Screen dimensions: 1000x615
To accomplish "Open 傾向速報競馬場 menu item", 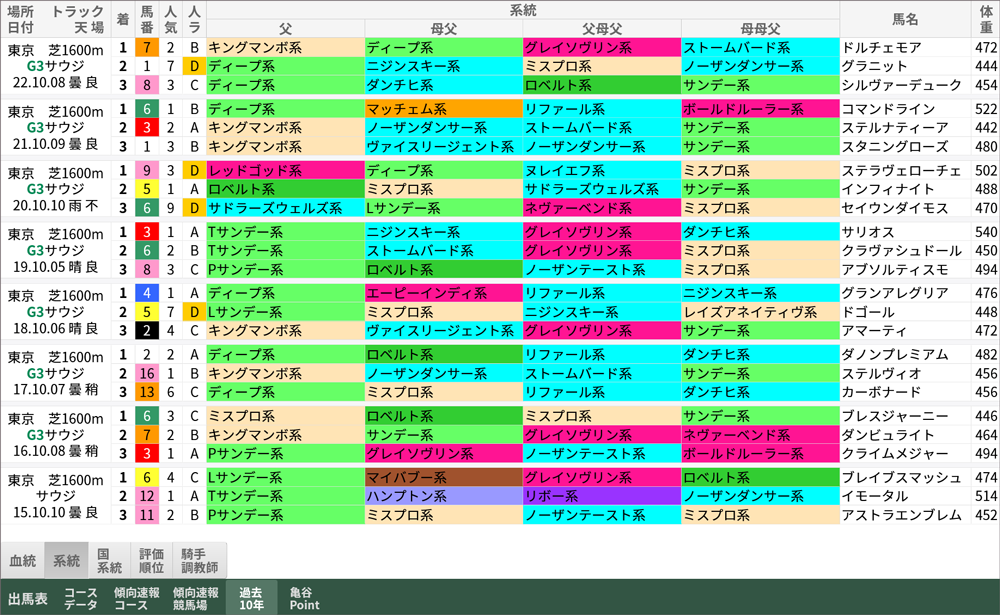I will [195, 598].
